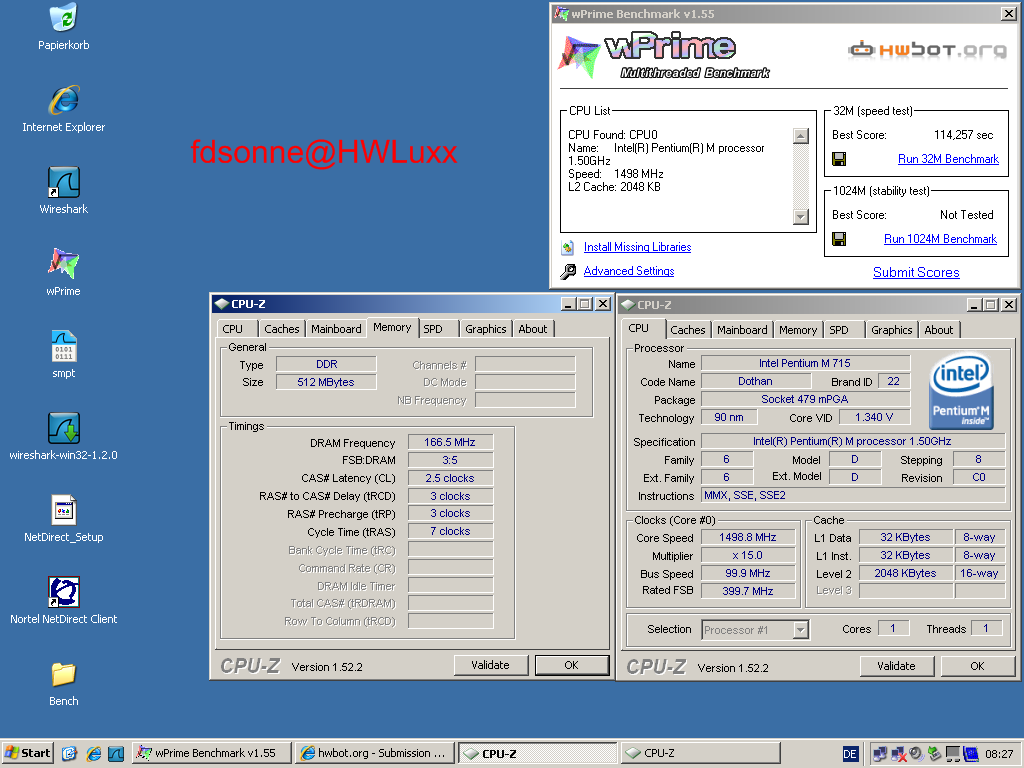Click the CPU List scroll down arrow
The image size is (1024, 768).
point(801,217)
